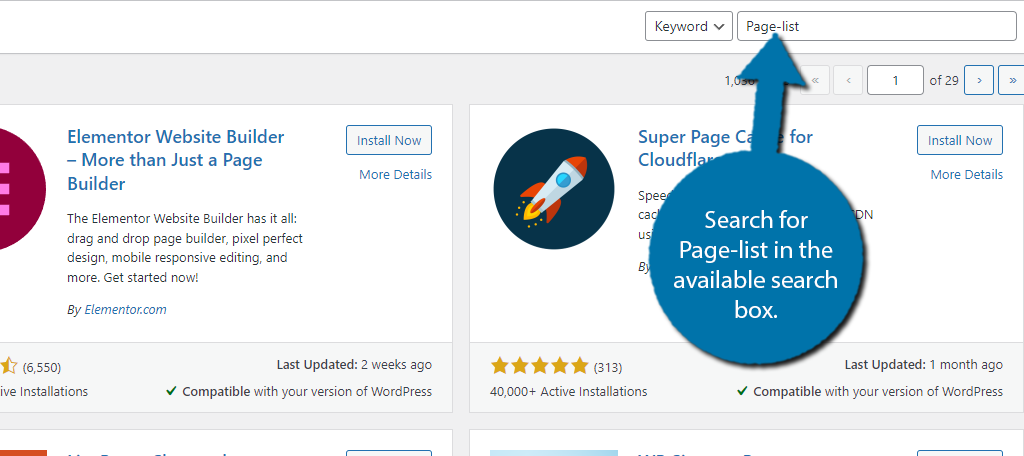Click the Elementor plugin description text

pyautogui.click(x=185, y=248)
